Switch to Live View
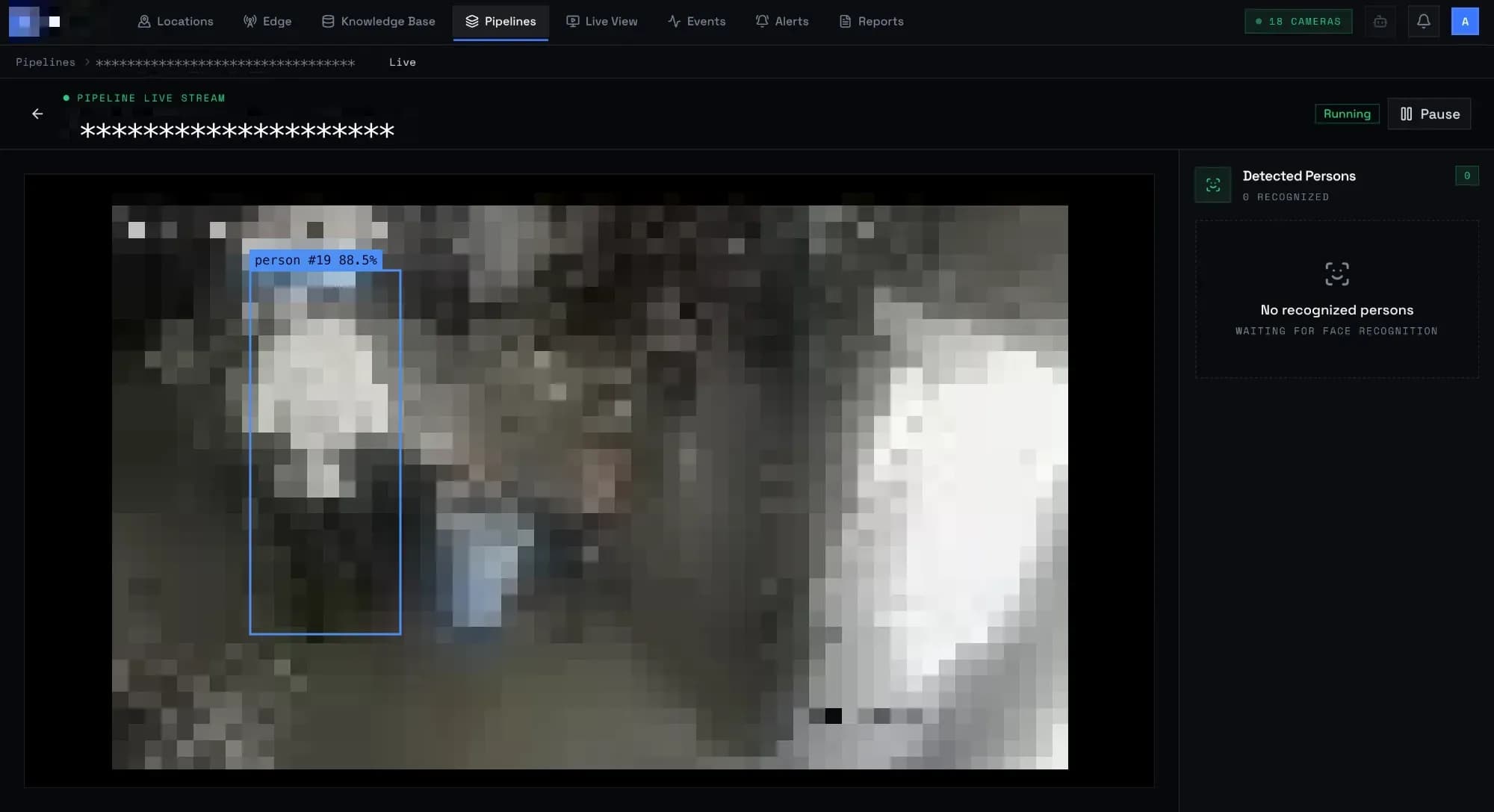Image resolution: width=1494 pixels, height=812 pixels. coord(601,22)
